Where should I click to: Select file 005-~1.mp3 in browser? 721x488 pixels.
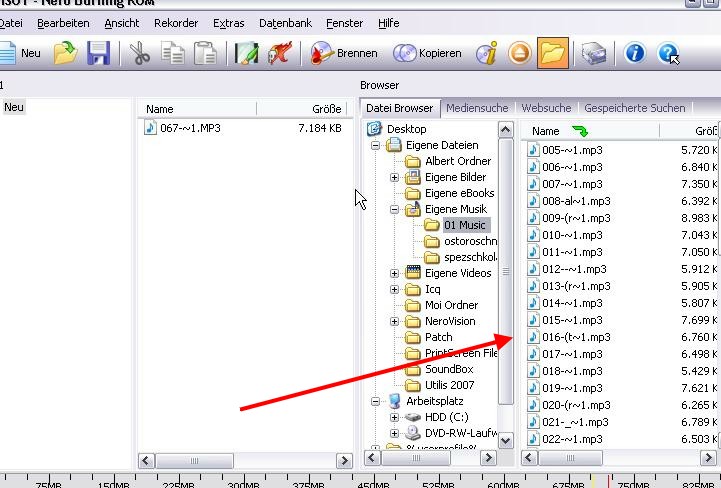[572, 150]
